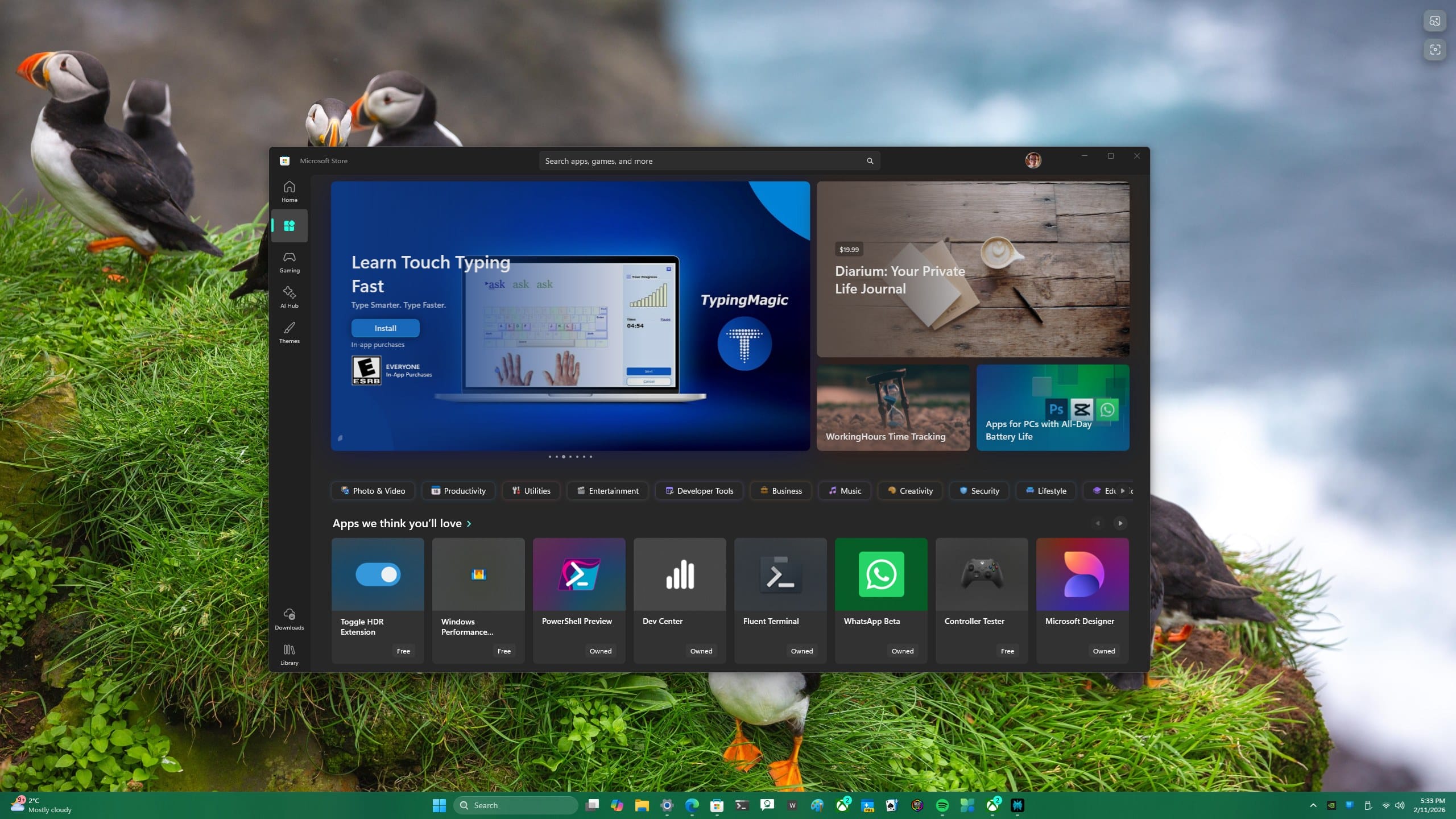Open NVIDIA tray icon

[x=1331, y=805]
